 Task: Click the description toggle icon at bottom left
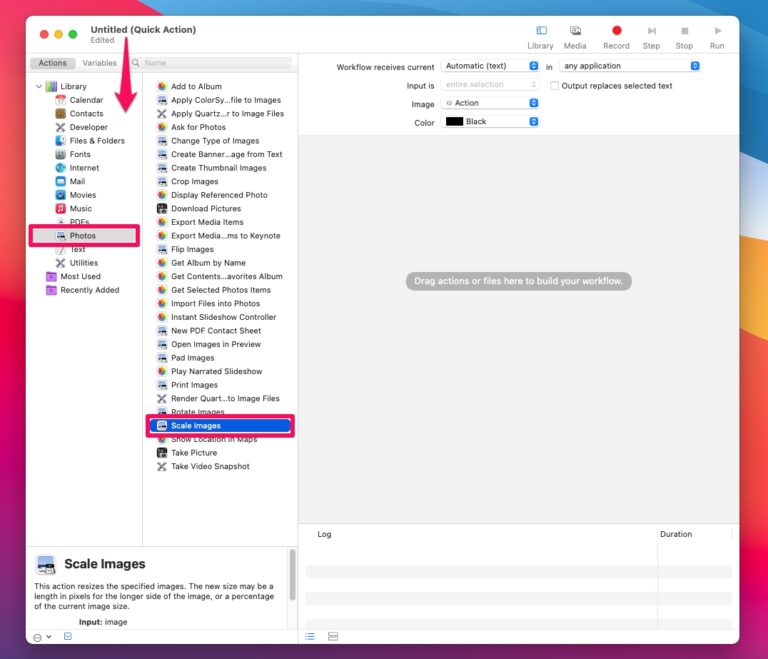(68, 636)
